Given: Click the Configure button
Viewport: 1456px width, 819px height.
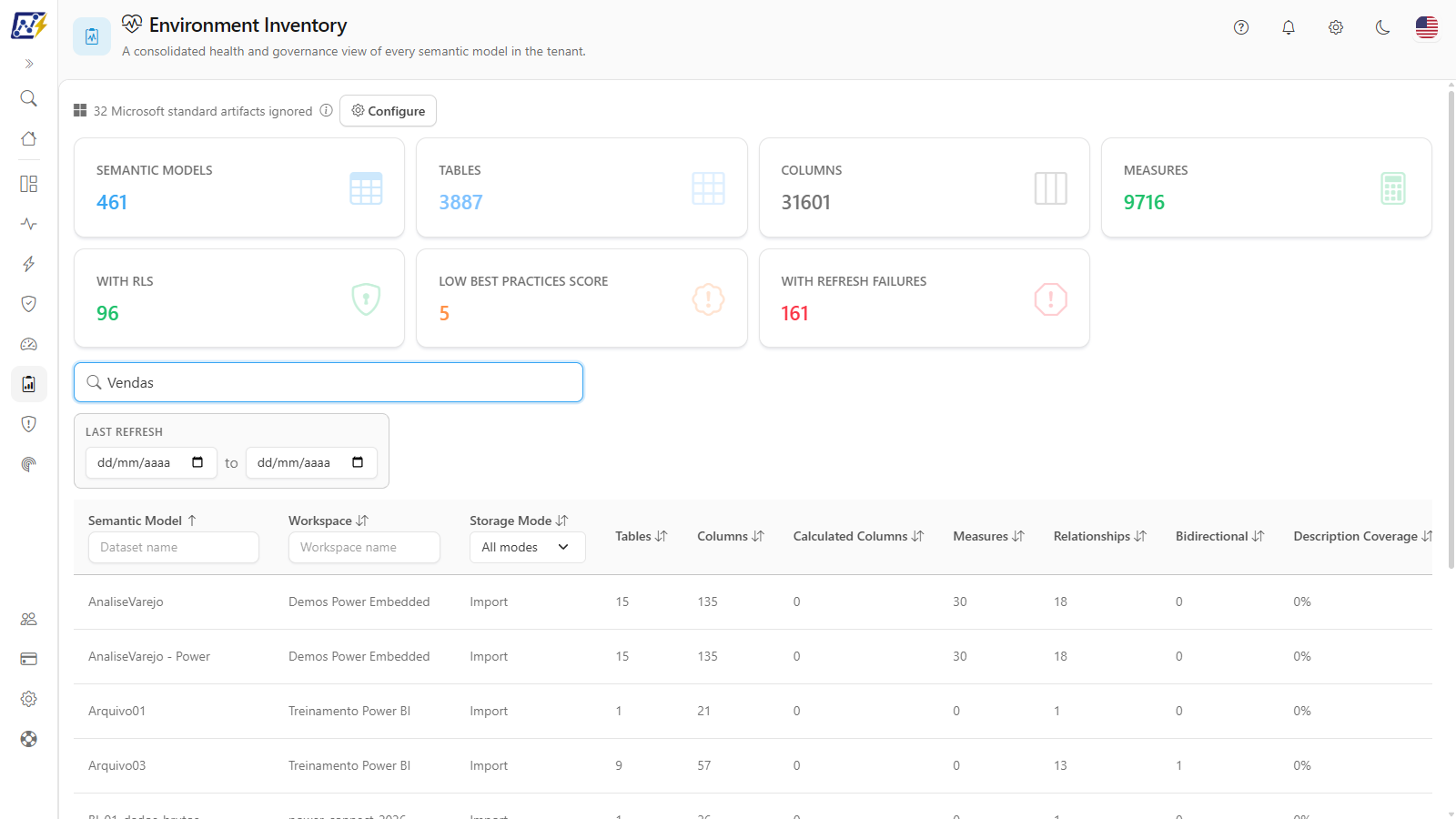Looking at the screenshot, I should click(x=388, y=111).
